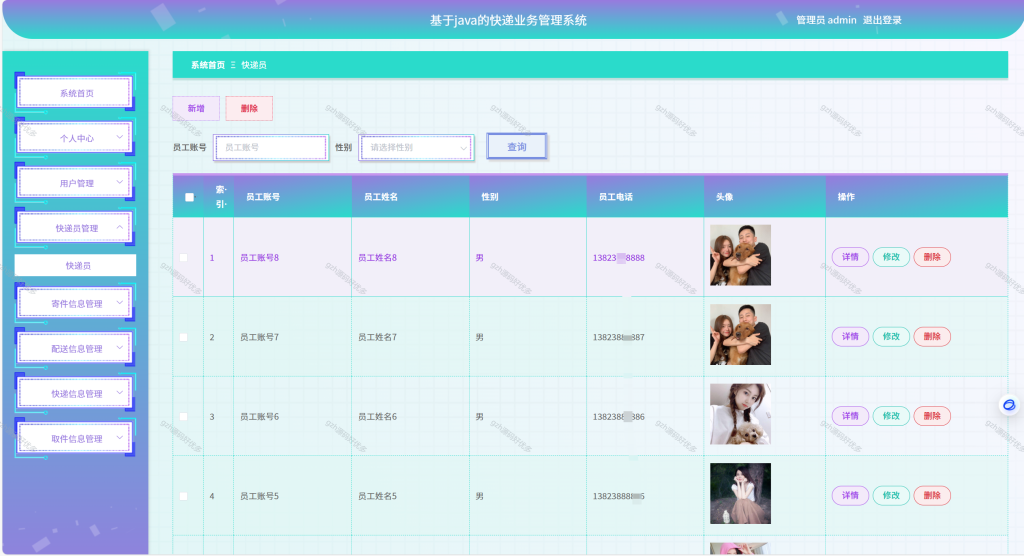Click 系统首页 in the breadcrumb
The height and width of the screenshot is (556, 1024).
coord(208,65)
